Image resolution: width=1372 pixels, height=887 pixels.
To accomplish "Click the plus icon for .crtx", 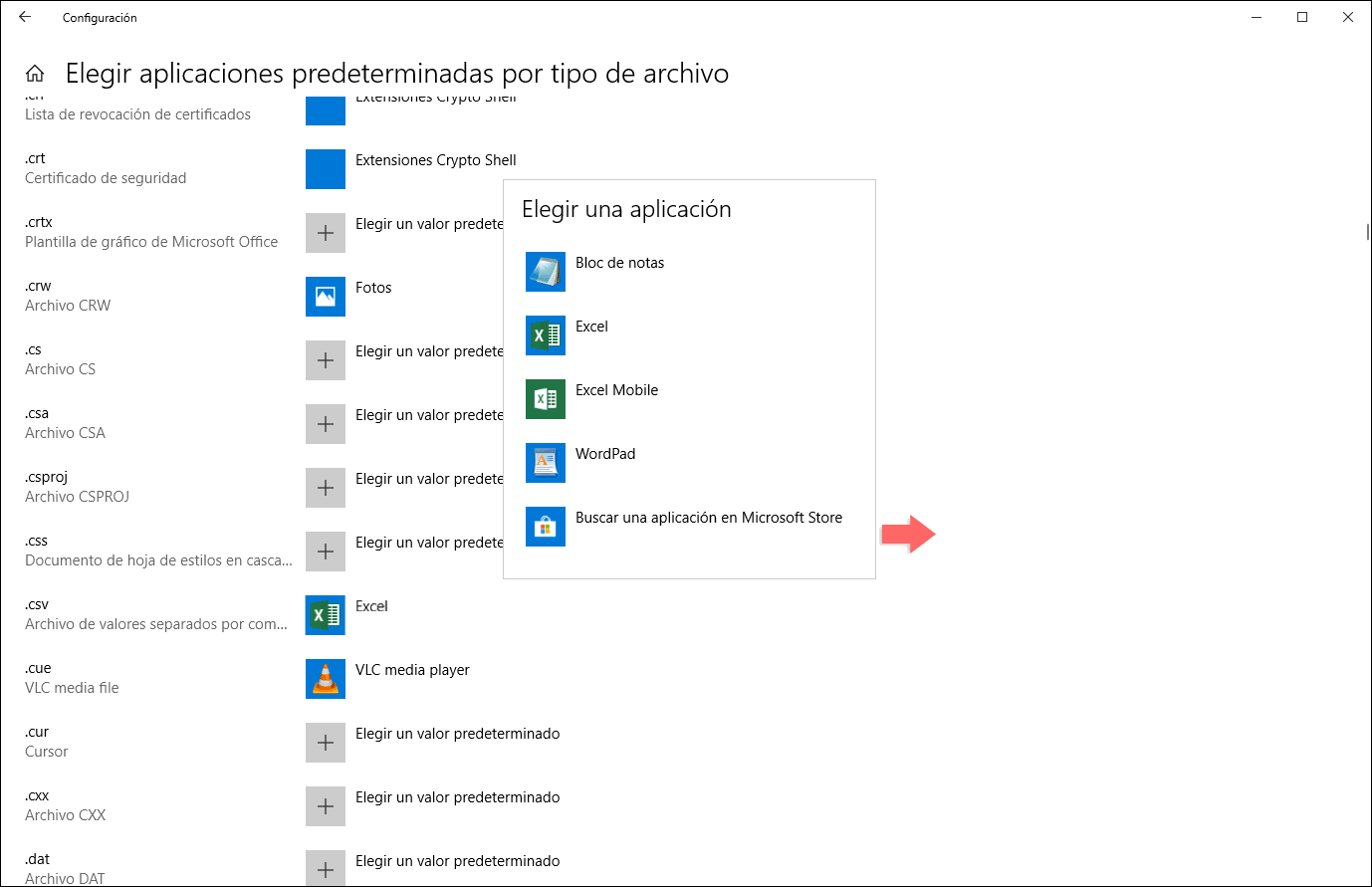I will pos(326,233).
